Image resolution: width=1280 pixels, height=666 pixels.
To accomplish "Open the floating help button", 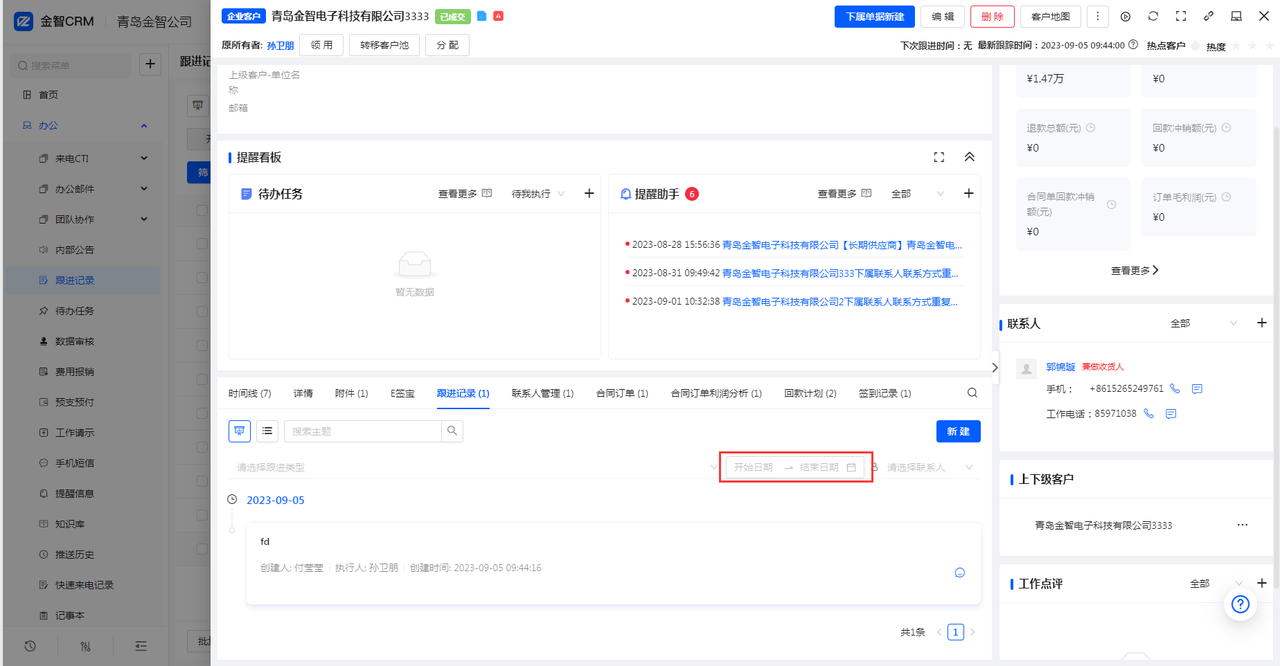I will click(x=1240, y=604).
